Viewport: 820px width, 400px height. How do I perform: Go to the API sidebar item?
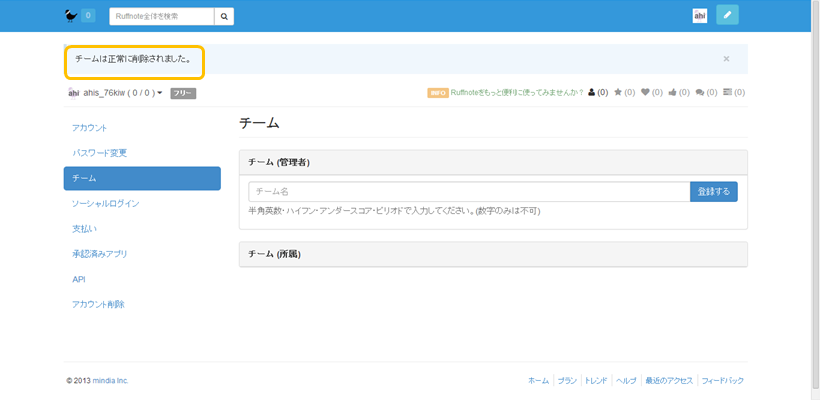pyautogui.click(x=79, y=279)
